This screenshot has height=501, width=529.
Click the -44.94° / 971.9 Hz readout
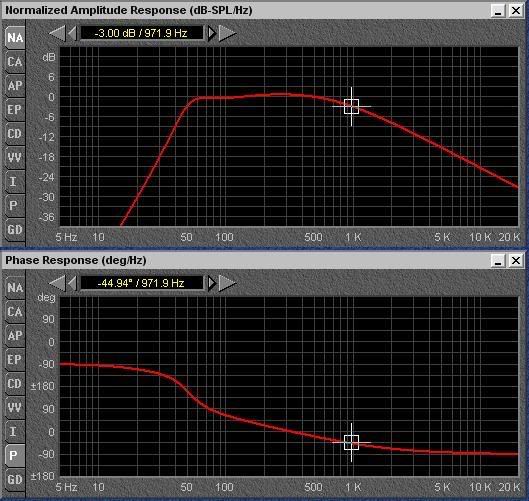[x=141, y=283]
